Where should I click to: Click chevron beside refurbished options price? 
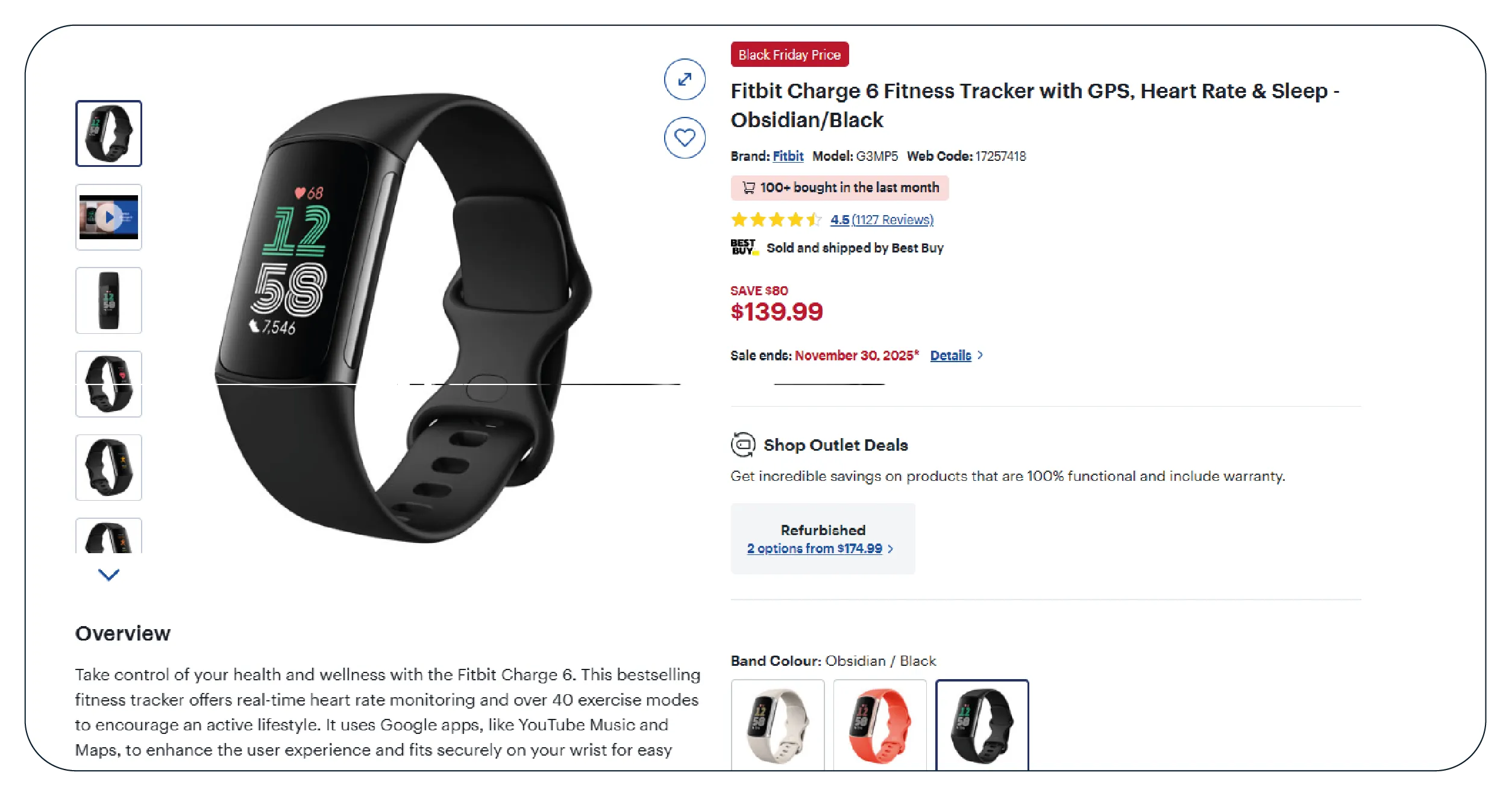coord(891,549)
